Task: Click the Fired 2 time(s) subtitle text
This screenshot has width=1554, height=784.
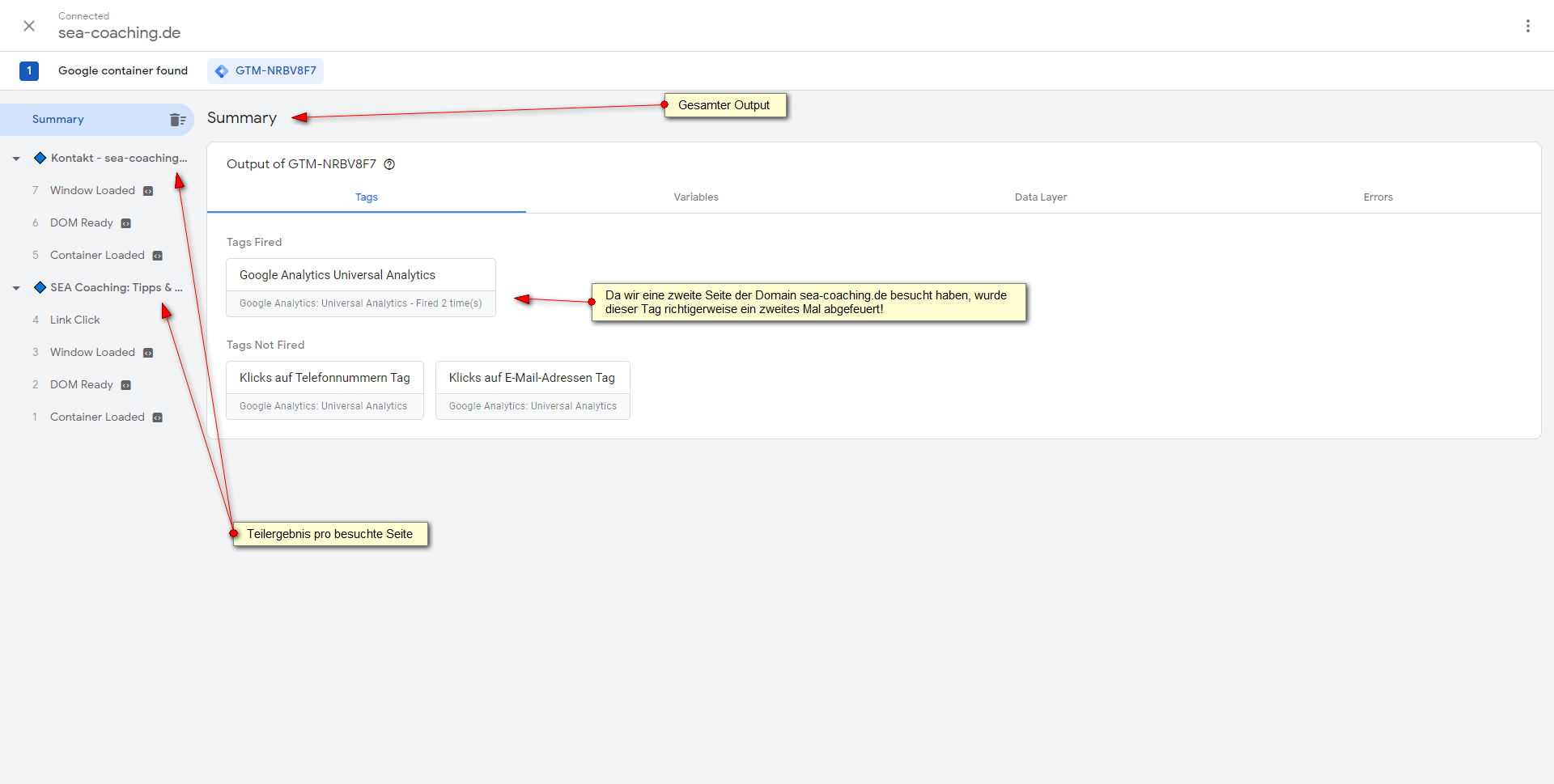Action: coord(448,303)
